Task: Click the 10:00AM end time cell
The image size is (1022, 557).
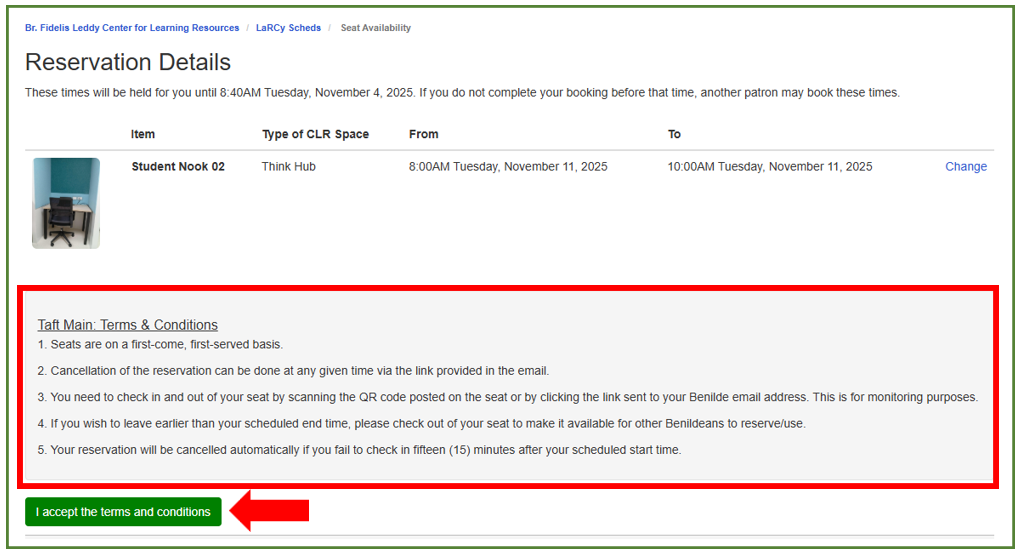Action: pos(770,167)
